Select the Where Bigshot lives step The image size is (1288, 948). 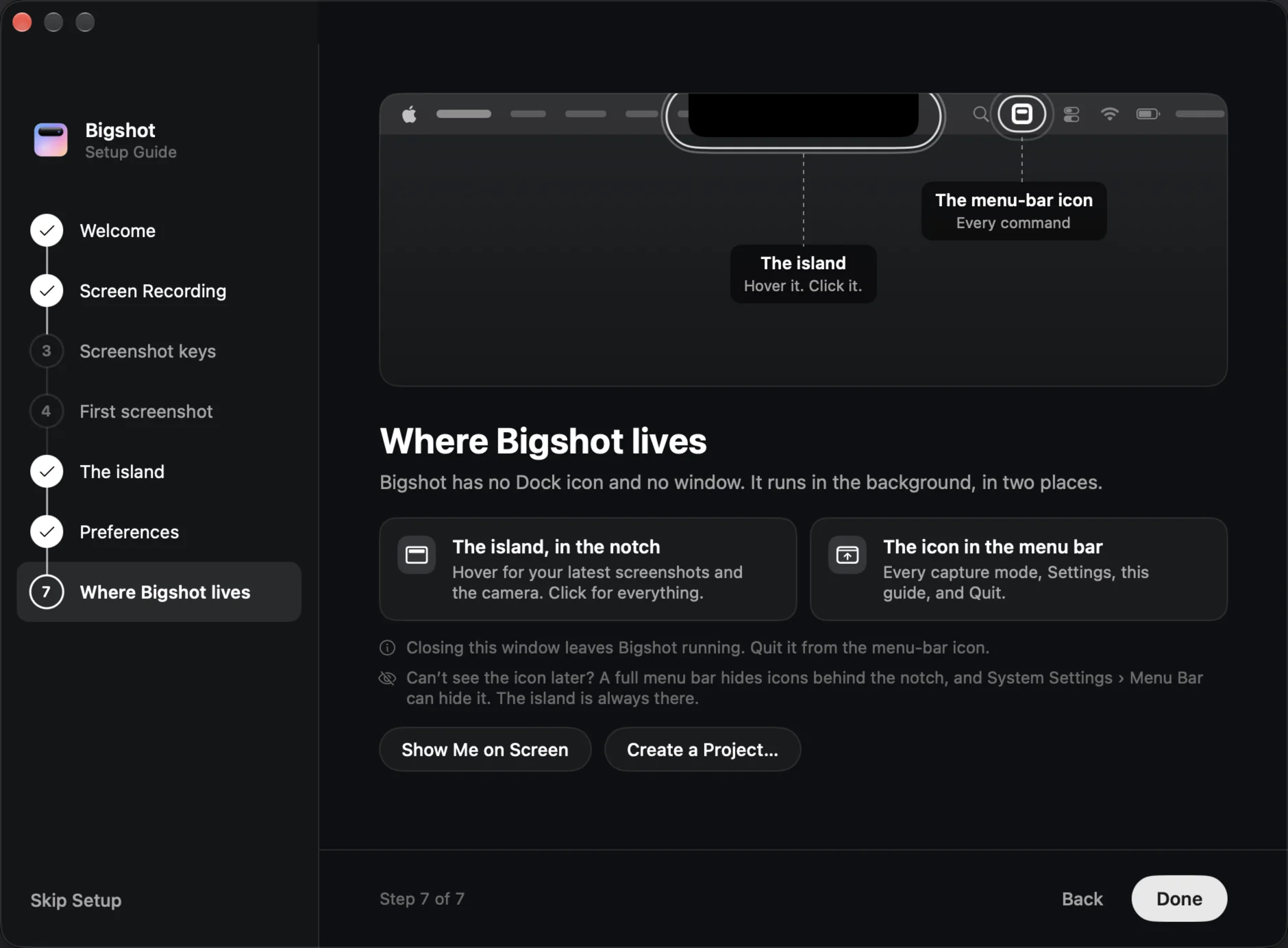pos(159,592)
